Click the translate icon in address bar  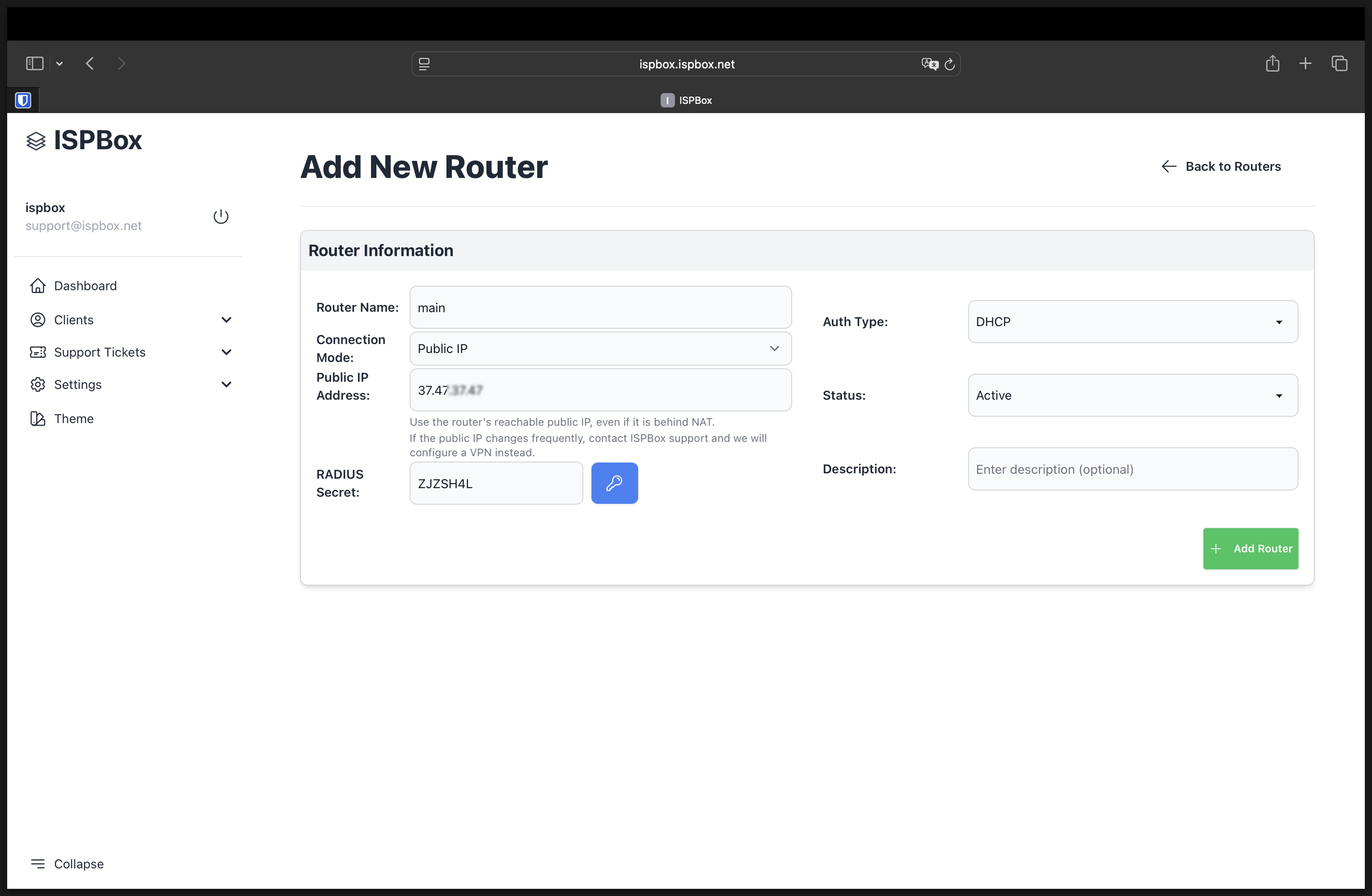929,64
